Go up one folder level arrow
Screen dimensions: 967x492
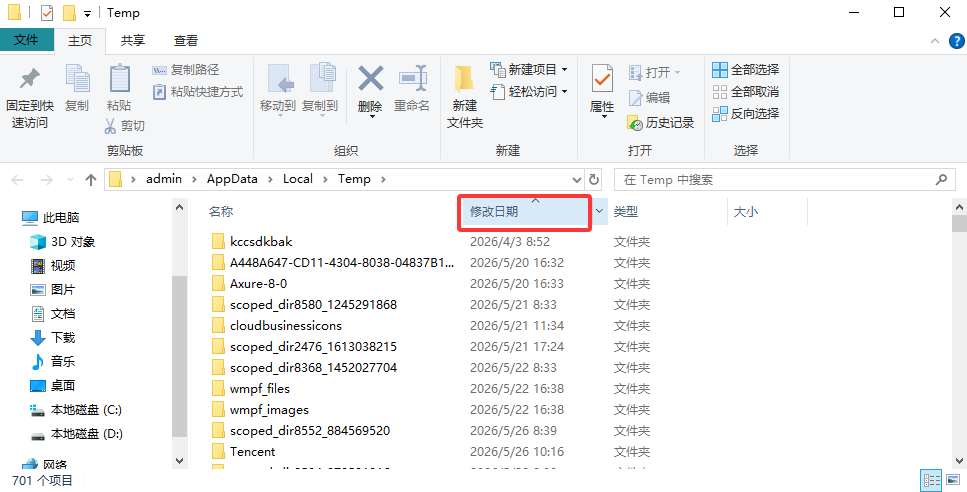[91, 180]
